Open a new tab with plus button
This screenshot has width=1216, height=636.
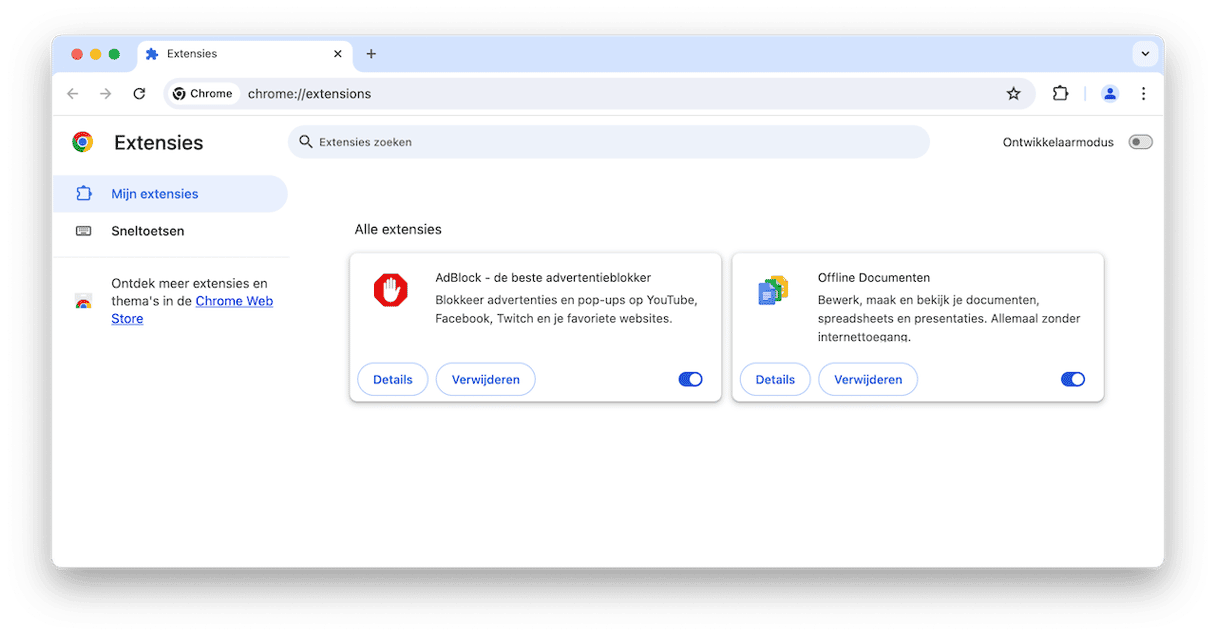pyautogui.click(x=371, y=54)
